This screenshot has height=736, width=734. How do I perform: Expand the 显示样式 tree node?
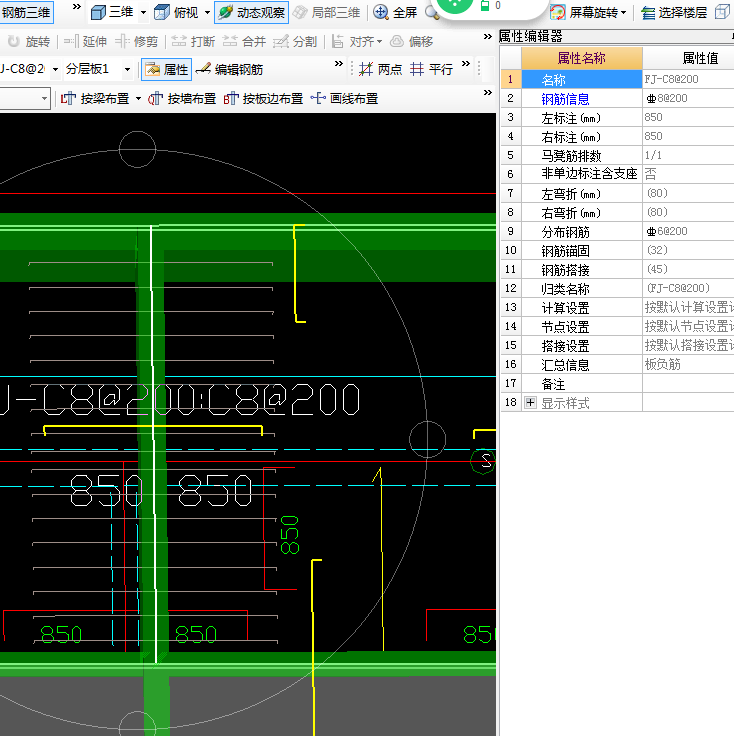(x=530, y=402)
